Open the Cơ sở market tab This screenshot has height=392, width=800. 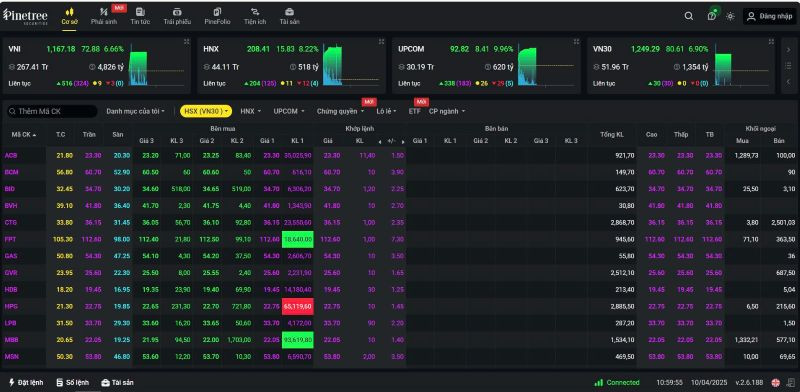click(x=69, y=16)
